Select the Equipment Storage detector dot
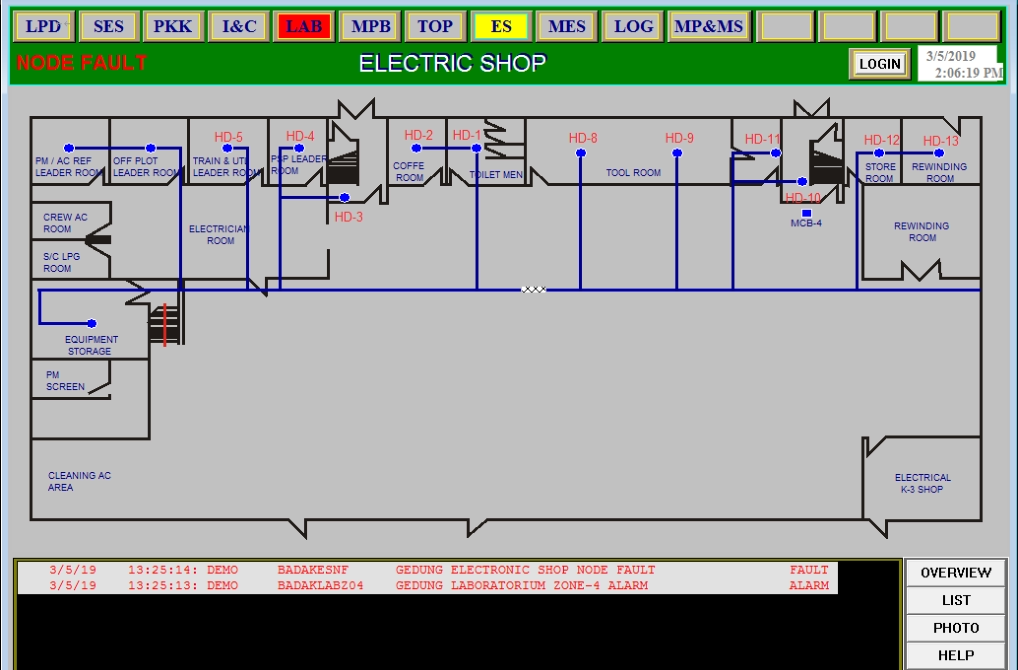The width and height of the screenshot is (1018, 670). pyautogui.click(x=92, y=323)
